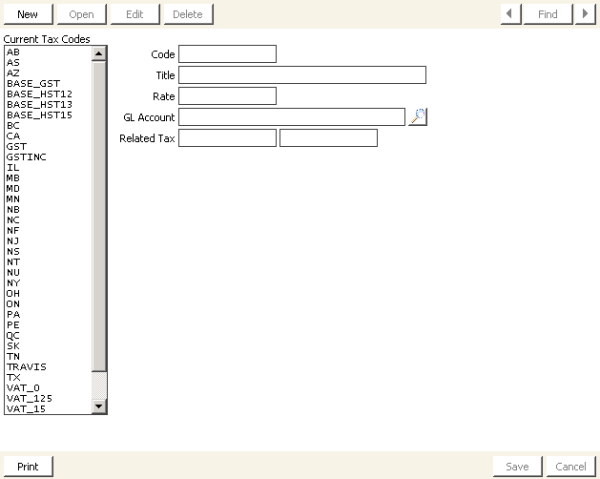
Task: Click the Find button
Action: [548, 14]
